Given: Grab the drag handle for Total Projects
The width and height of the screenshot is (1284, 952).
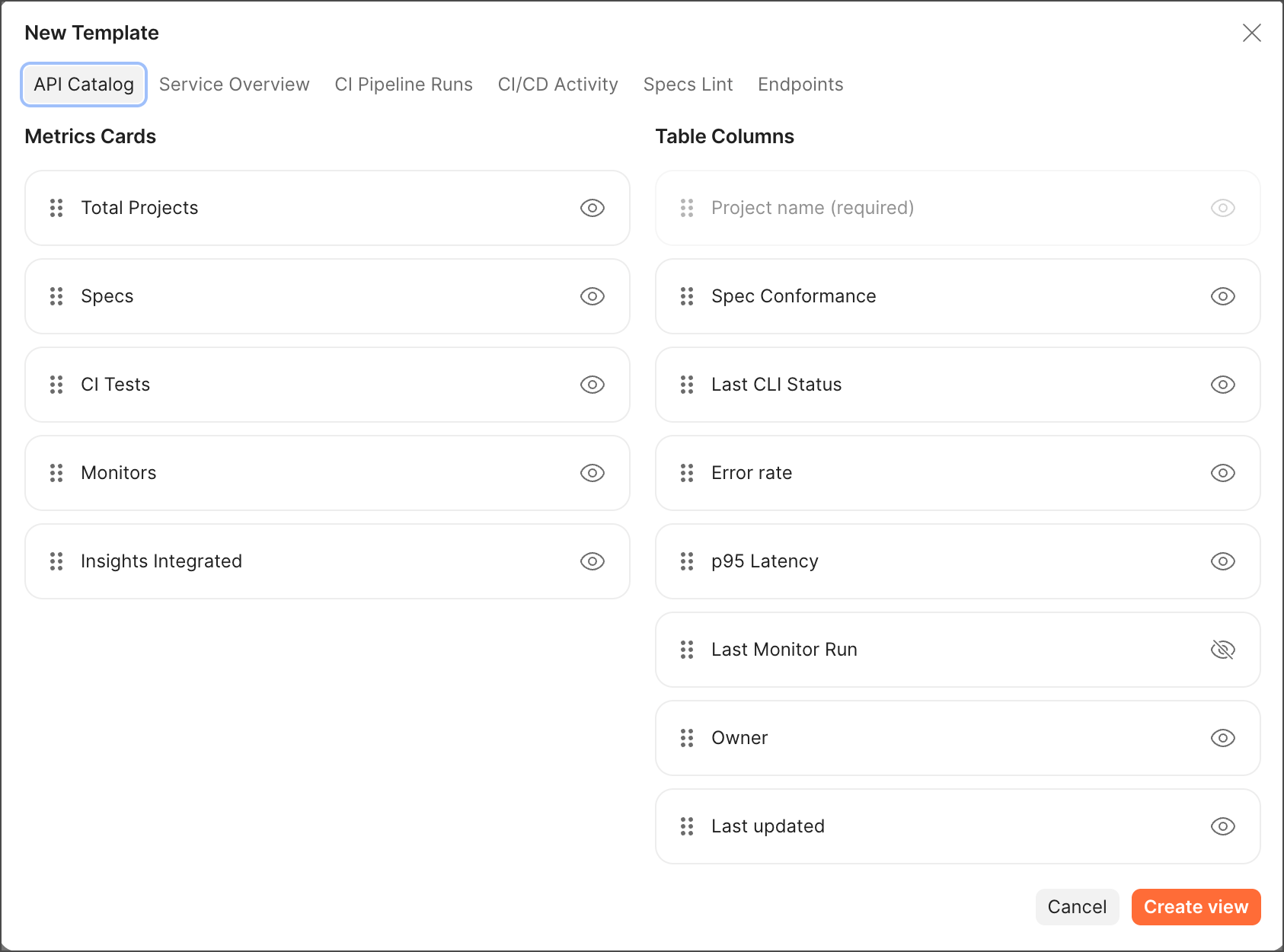Looking at the screenshot, I should [56, 208].
